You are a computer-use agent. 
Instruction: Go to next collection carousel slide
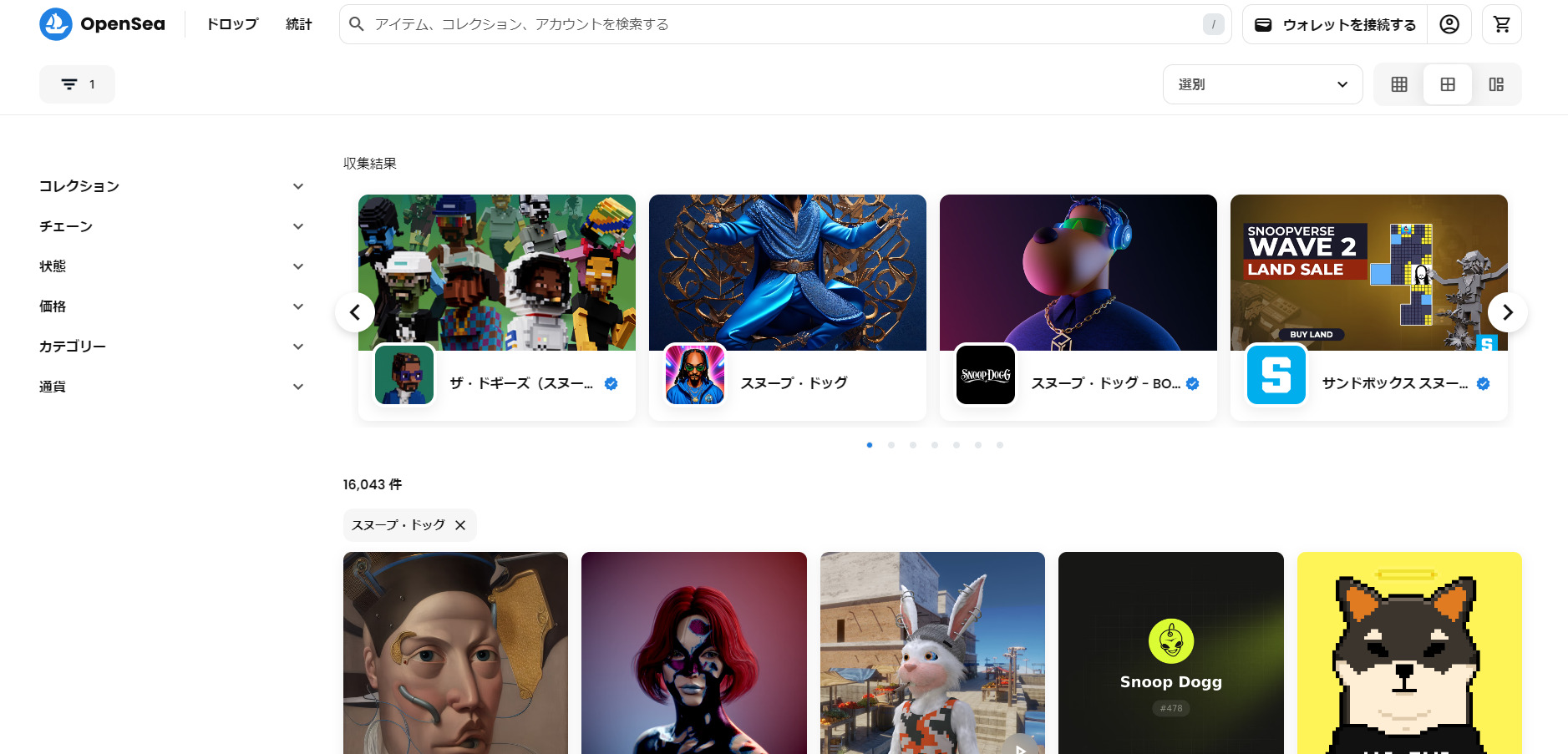coord(1507,312)
